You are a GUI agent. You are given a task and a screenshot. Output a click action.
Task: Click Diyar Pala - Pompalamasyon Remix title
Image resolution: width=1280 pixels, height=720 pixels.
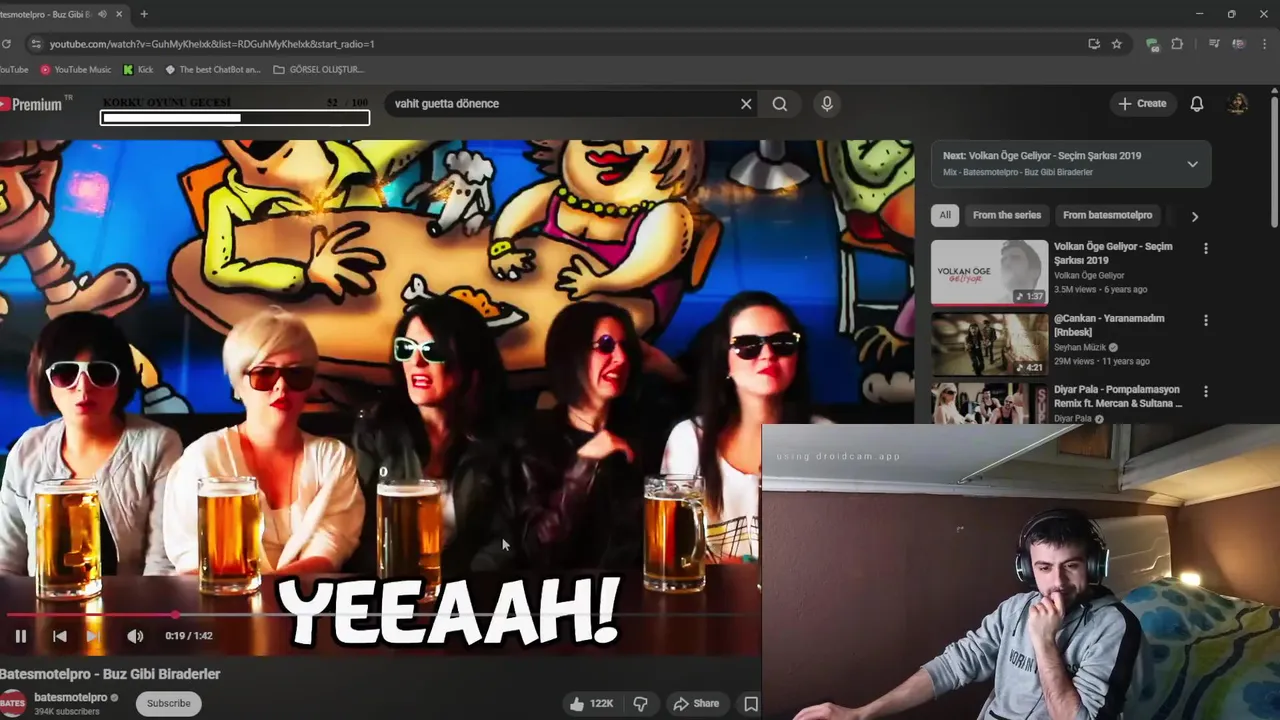[1118, 396]
